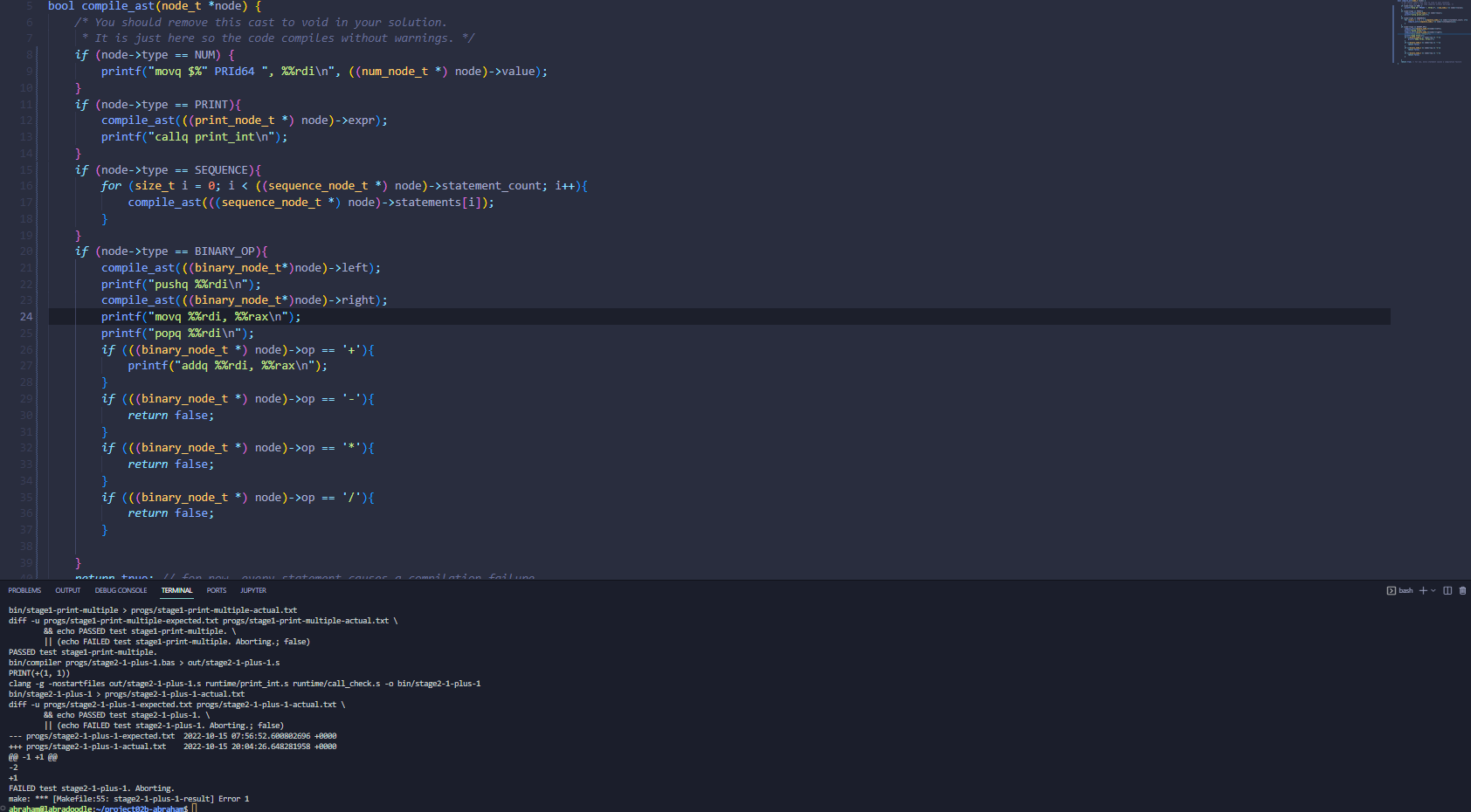The height and width of the screenshot is (812, 1471).
Task: Open a new terminal with plus icon
Action: (x=1423, y=591)
